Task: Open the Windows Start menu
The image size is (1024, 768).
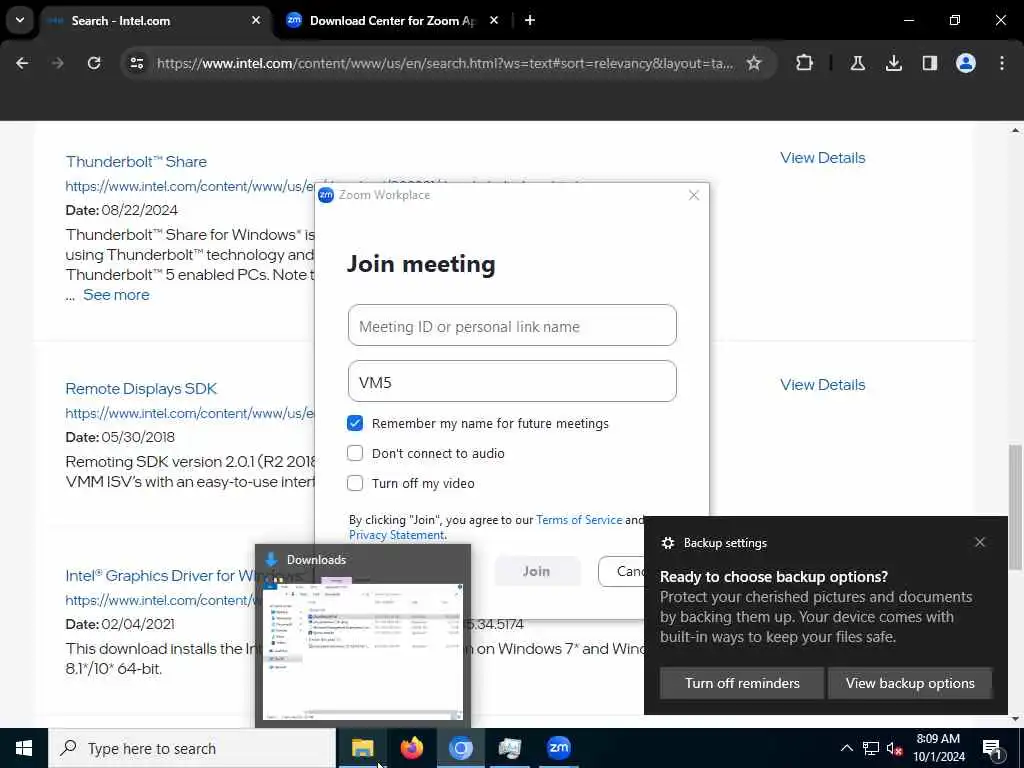Action: tap(24, 748)
